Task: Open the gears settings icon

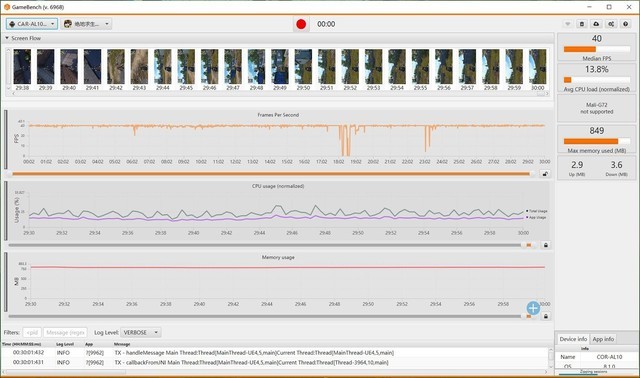Action: (x=611, y=24)
